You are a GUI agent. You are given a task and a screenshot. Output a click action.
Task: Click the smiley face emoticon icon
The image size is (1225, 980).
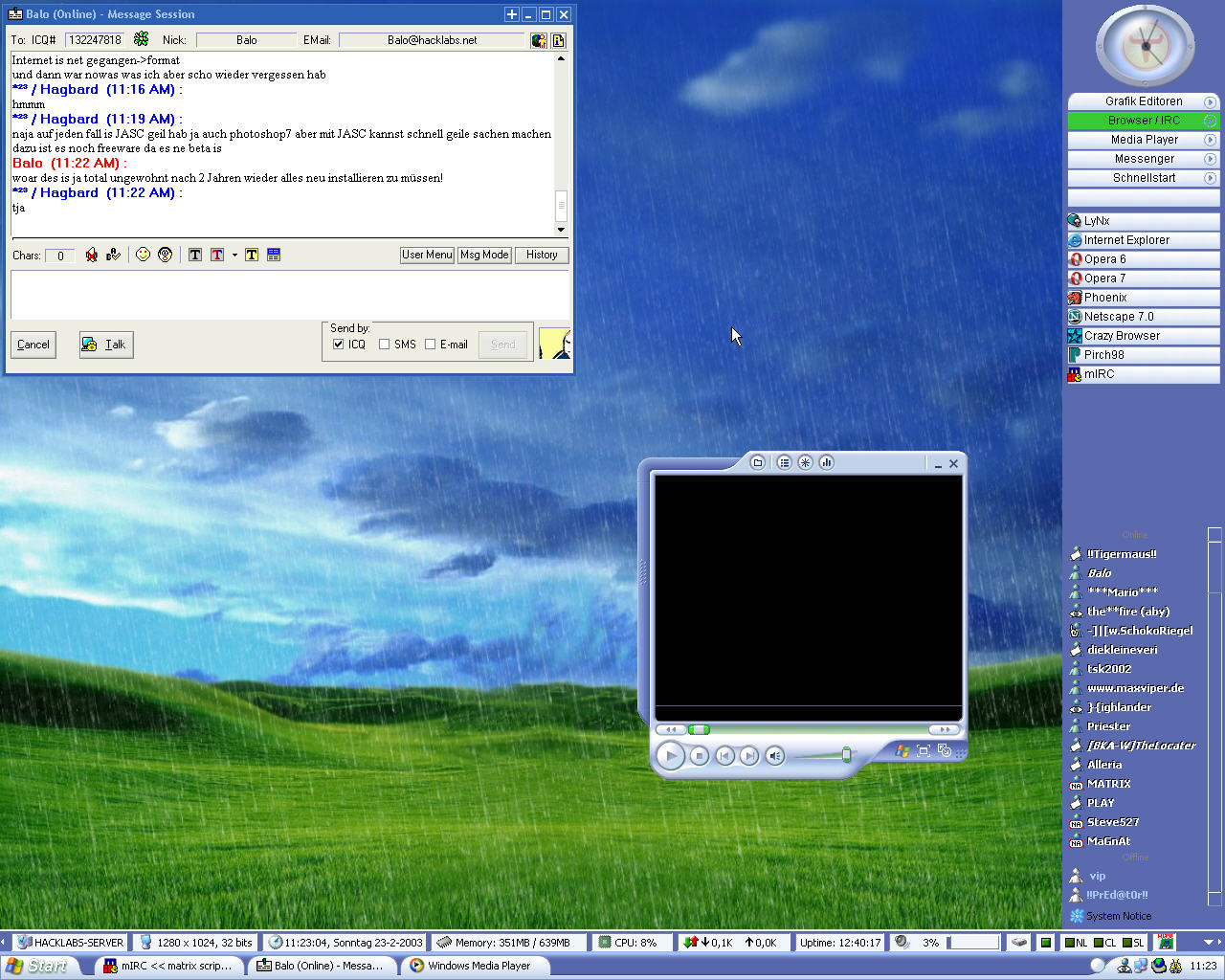coord(143,255)
